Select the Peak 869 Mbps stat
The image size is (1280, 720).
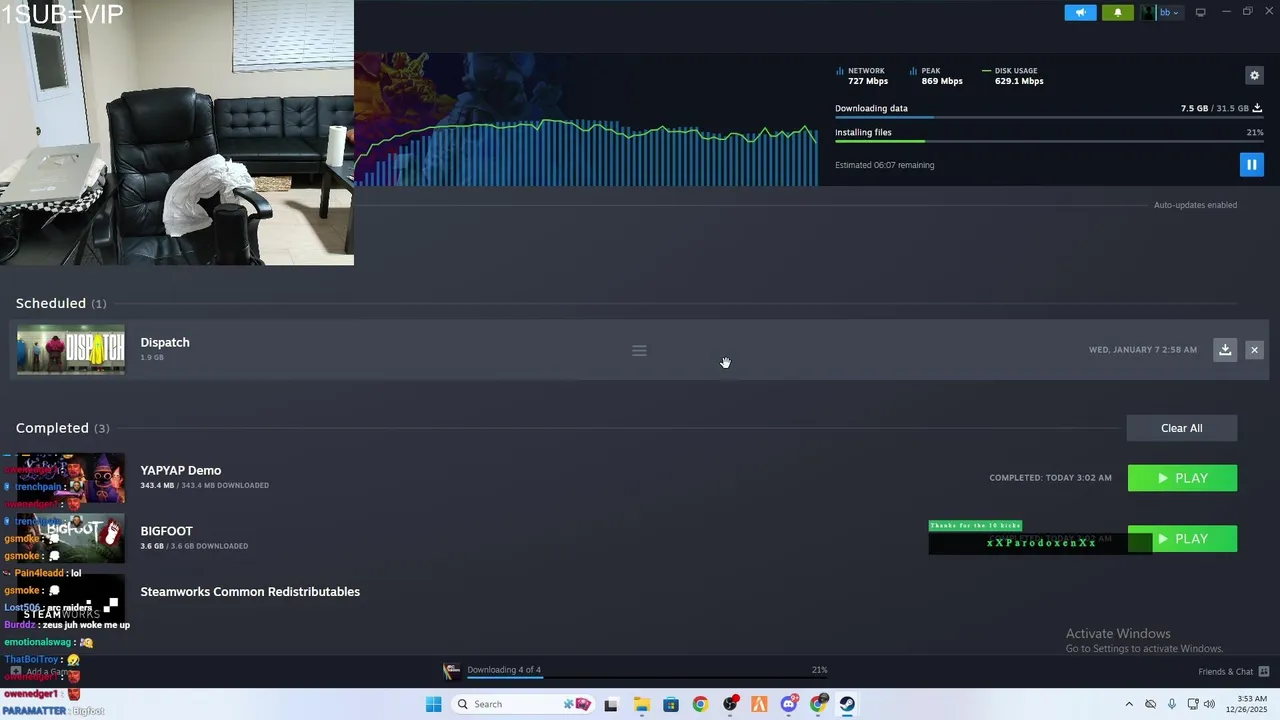tap(937, 76)
